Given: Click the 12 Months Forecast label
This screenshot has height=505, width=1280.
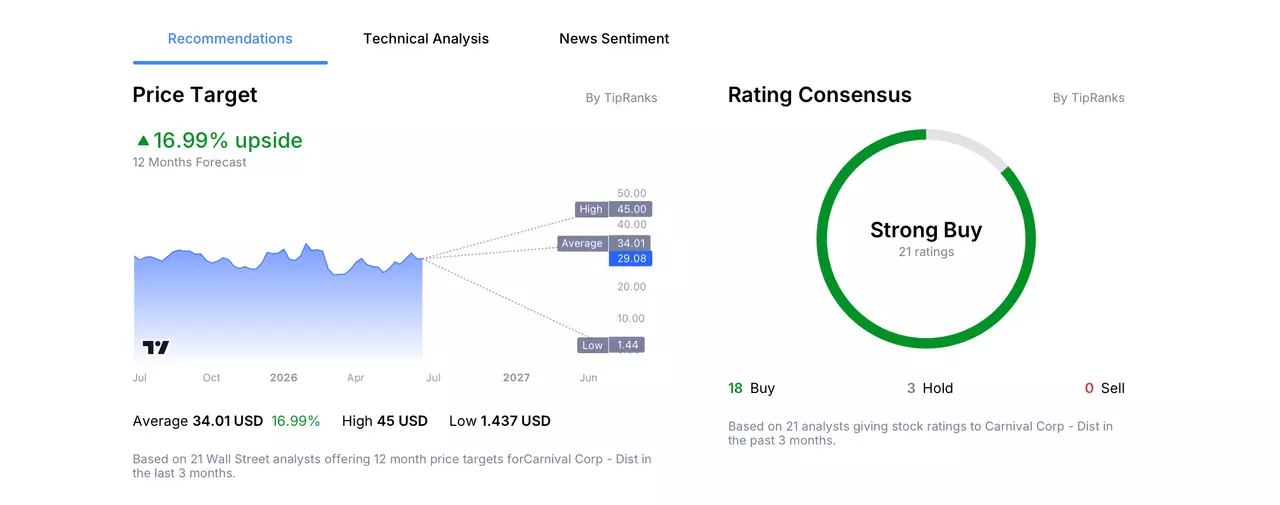Looking at the screenshot, I should 190,162.
